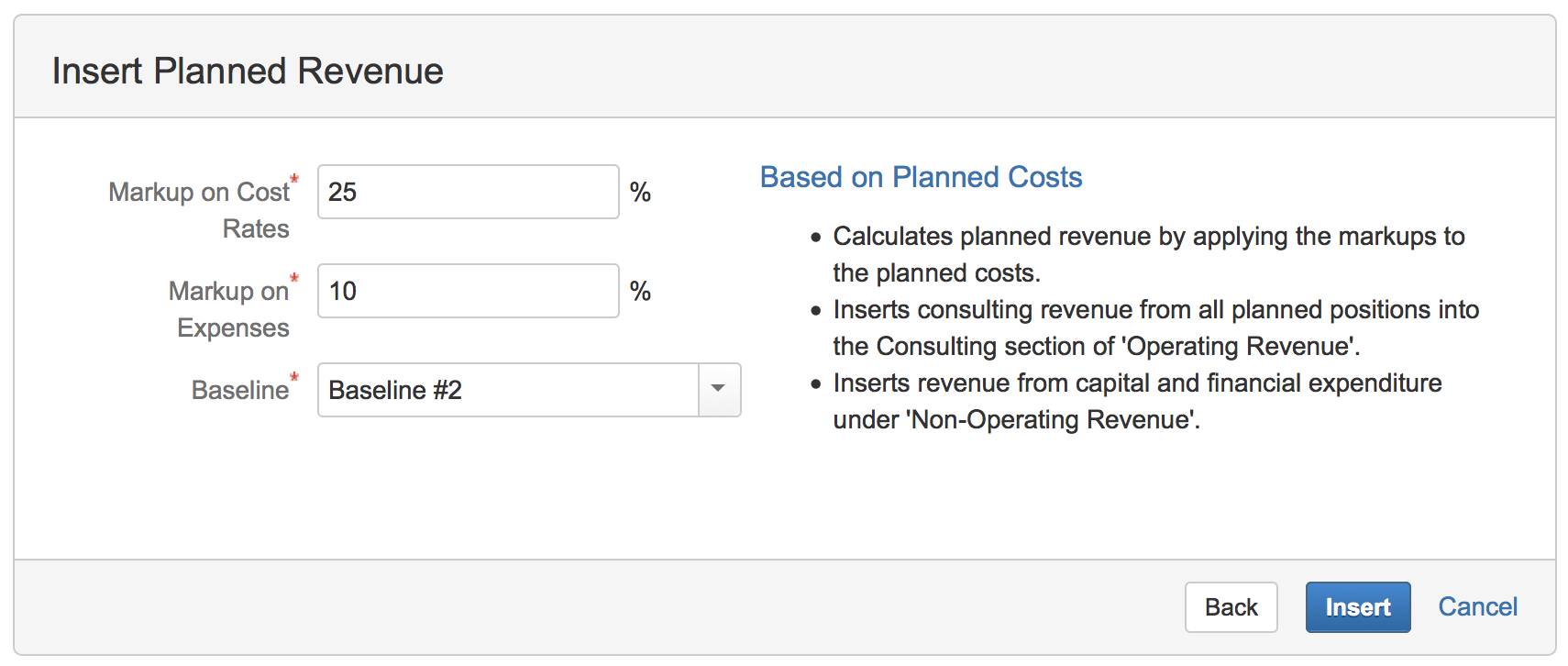The image size is (1568, 666).
Task: Click the Markup on Expenses label
Action: [x=229, y=309]
